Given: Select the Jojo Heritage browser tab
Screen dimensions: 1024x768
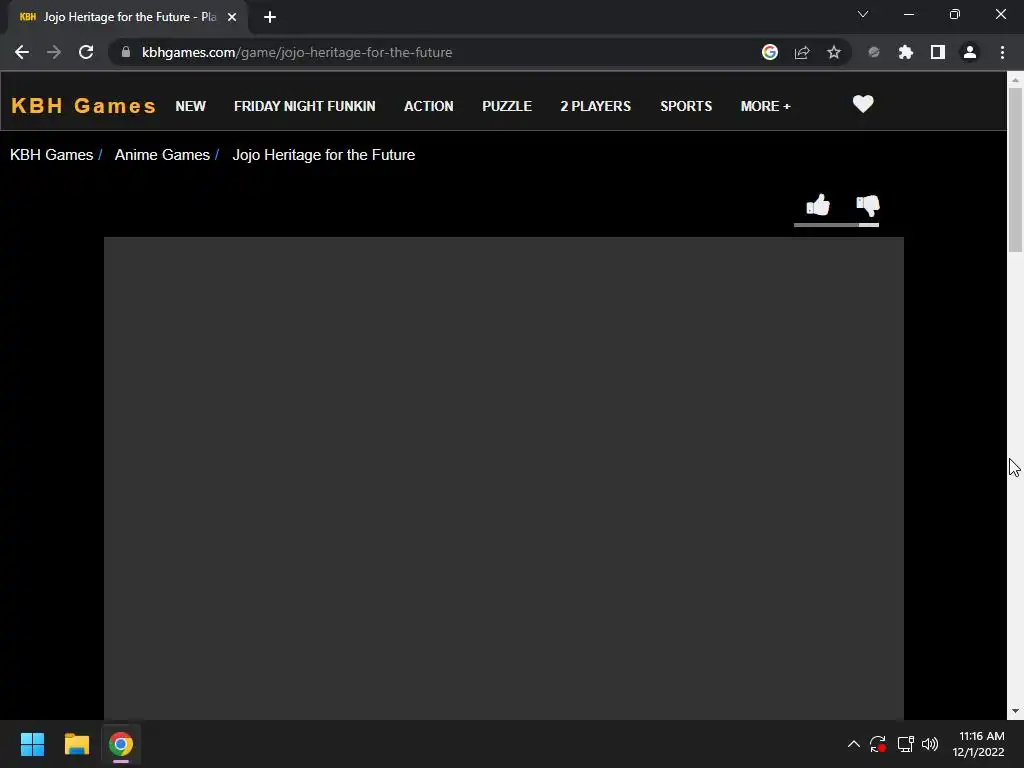Looking at the screenshot, I should click(127, 17).
